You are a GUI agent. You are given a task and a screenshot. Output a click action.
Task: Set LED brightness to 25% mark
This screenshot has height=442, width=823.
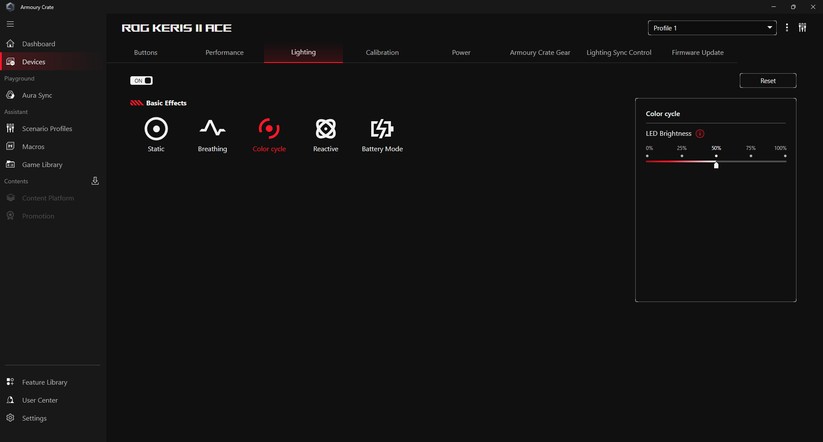pos(682,156)
